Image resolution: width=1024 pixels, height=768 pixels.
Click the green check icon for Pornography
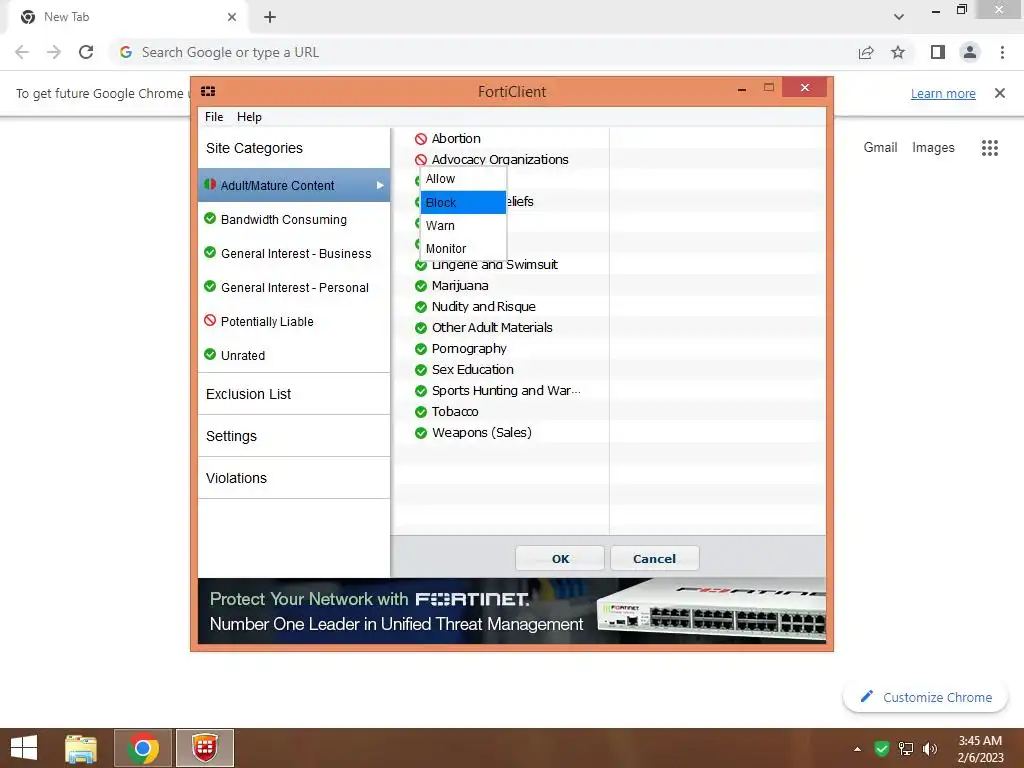421,349
